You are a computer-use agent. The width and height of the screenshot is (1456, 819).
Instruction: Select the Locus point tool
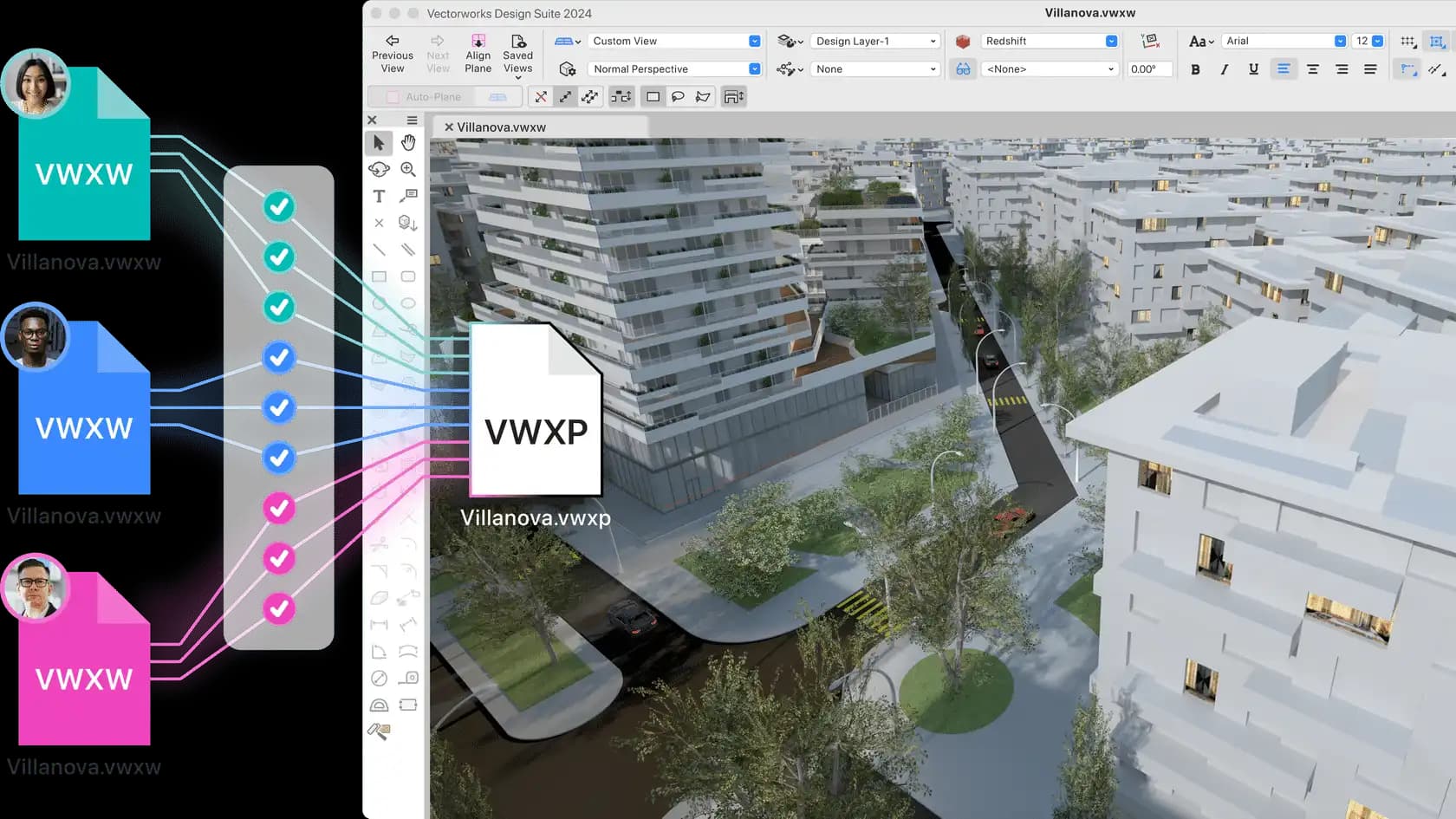[379, 223]
